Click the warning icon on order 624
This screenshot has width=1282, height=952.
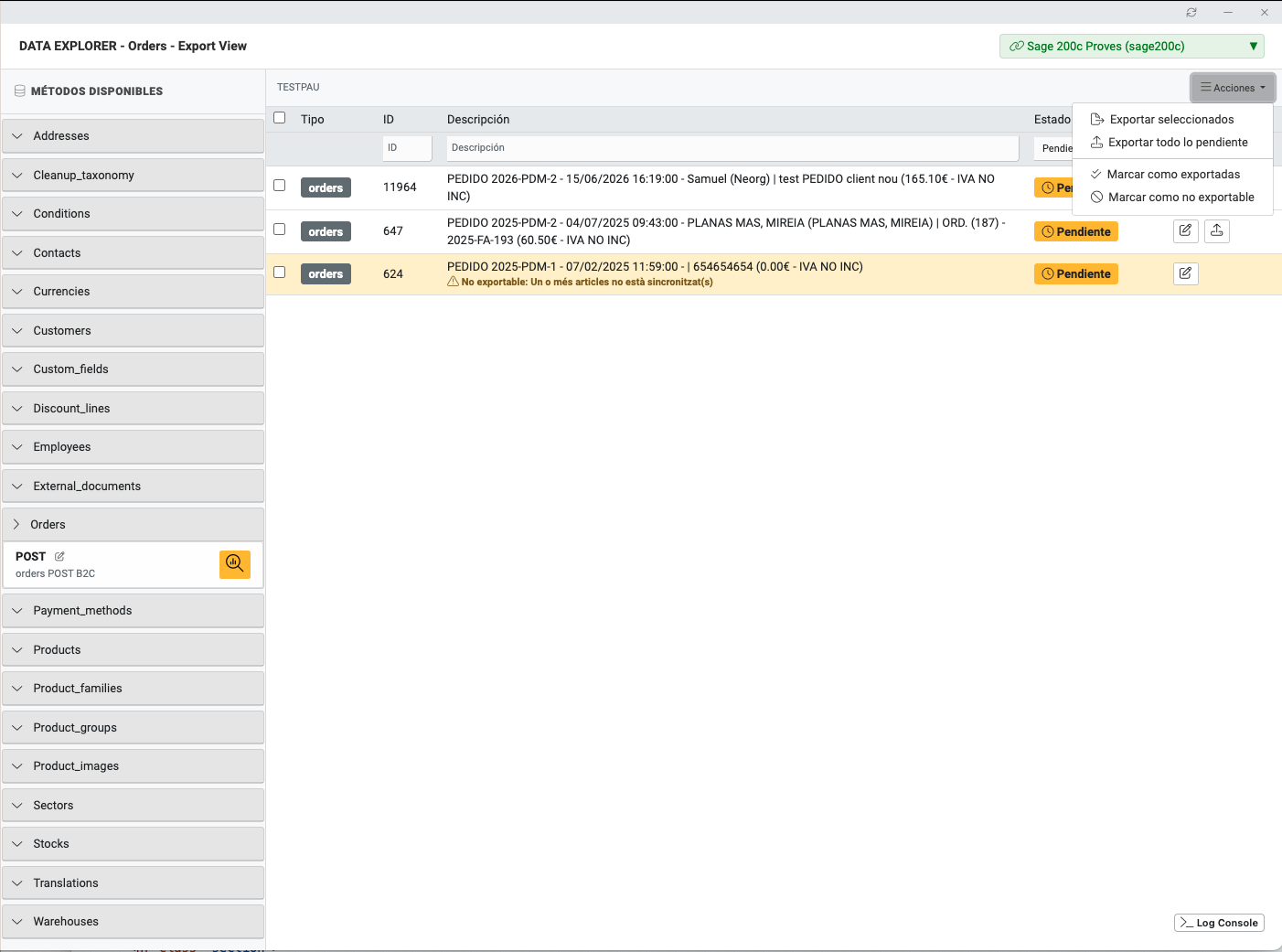(x=453, y=282)
